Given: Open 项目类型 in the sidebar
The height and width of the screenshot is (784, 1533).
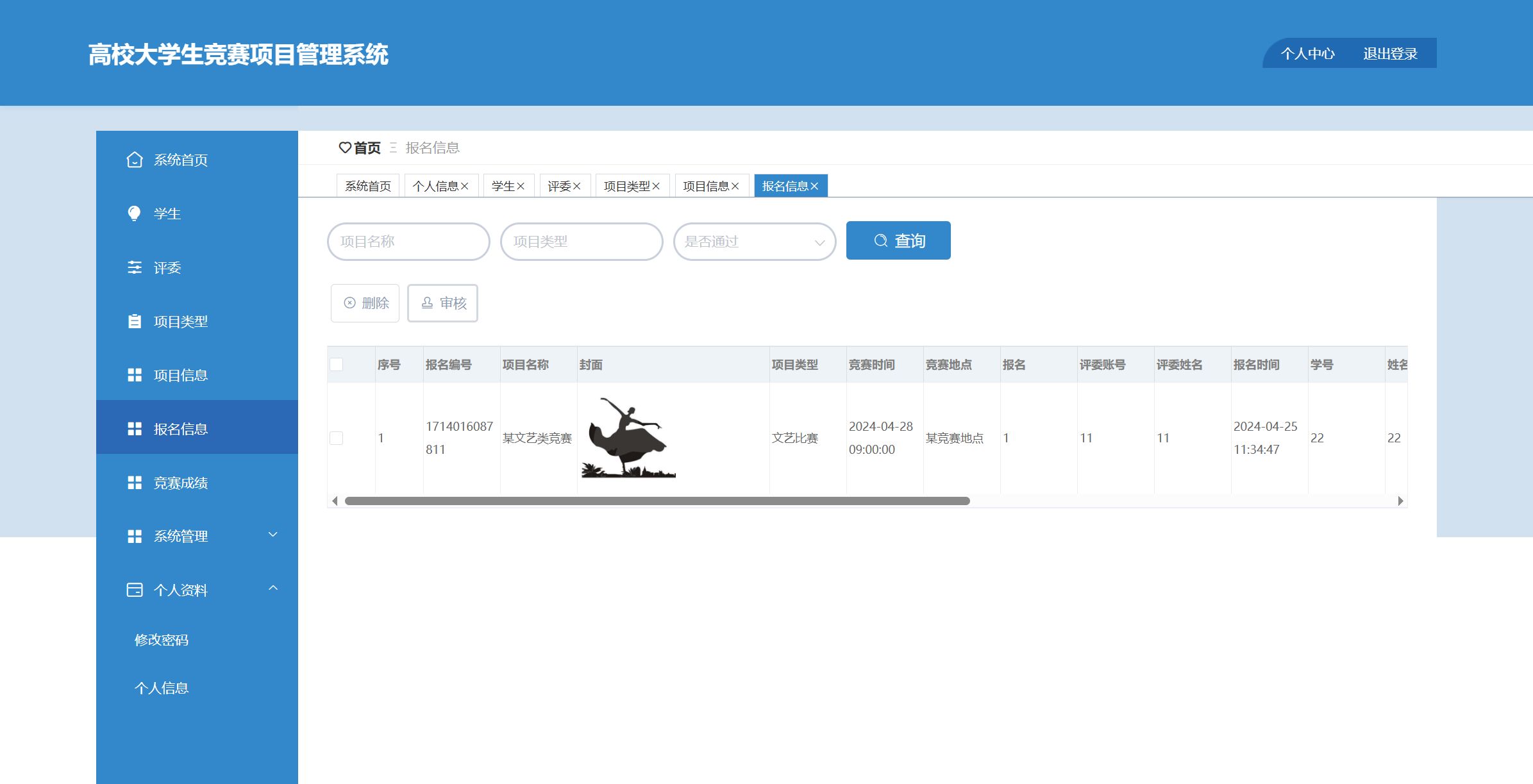Looking at the screenshot, I should (197, 321).
